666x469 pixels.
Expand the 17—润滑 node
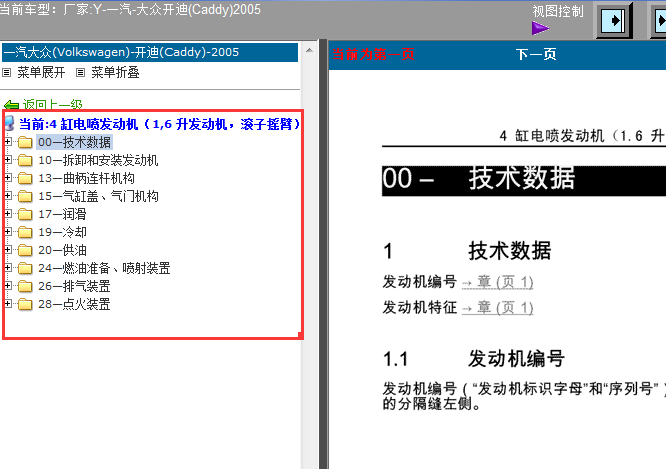[8, 214]
